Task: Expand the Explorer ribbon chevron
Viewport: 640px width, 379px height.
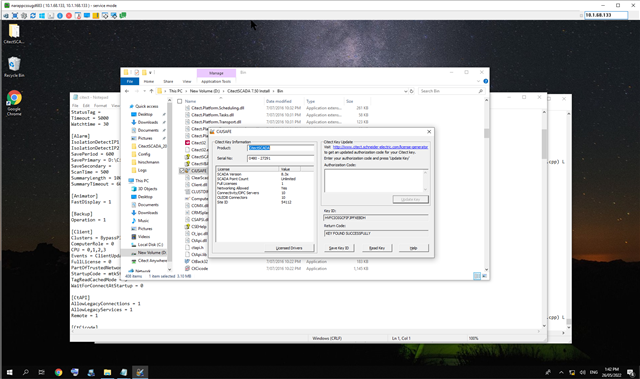Action: [x=478, y=81]
